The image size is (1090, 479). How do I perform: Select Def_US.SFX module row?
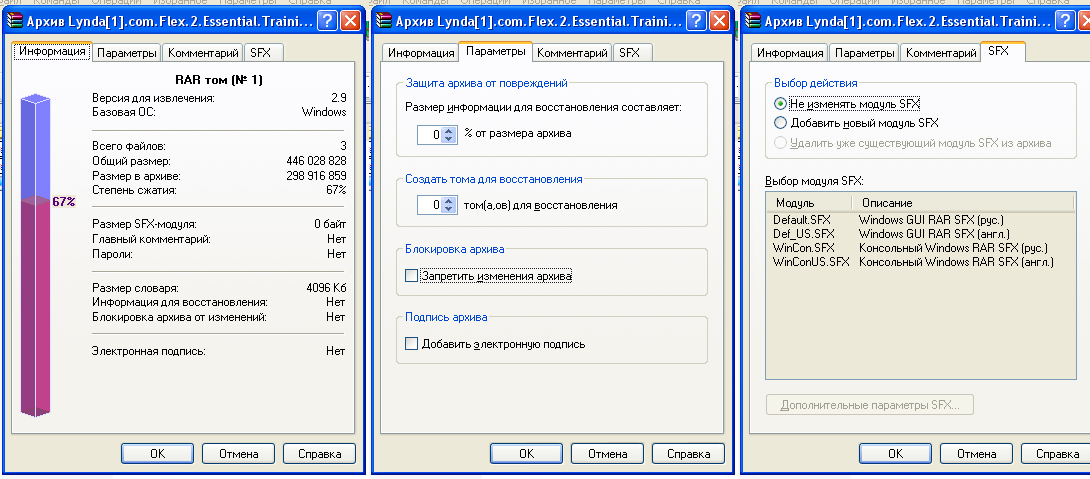coord(920,234)
